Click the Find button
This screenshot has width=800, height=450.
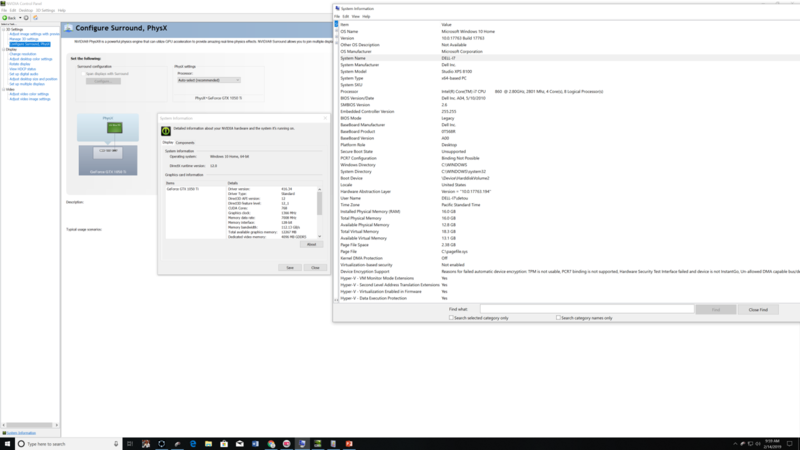(x=716, y=310)
